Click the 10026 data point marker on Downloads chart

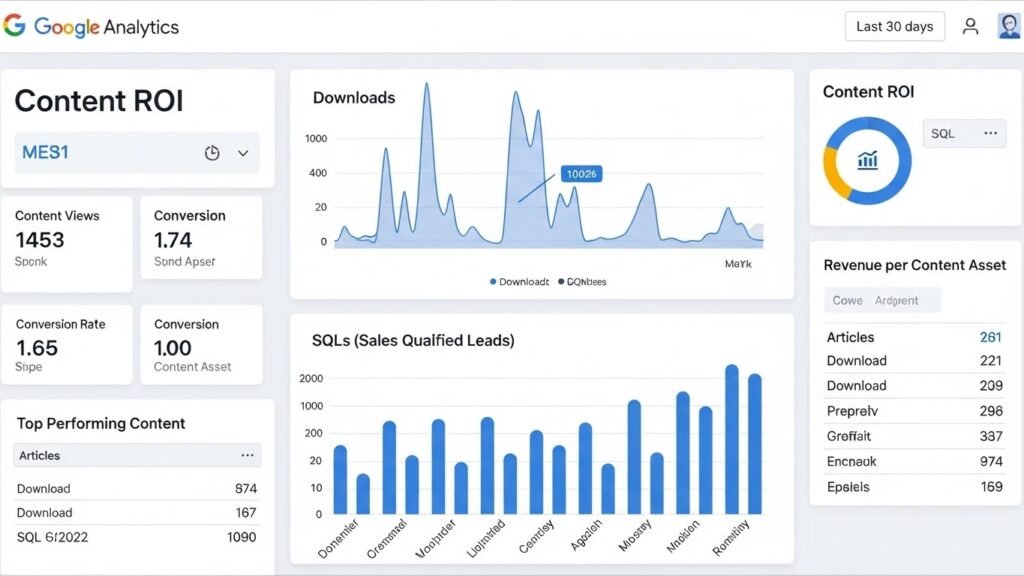[x=580, y=173]
